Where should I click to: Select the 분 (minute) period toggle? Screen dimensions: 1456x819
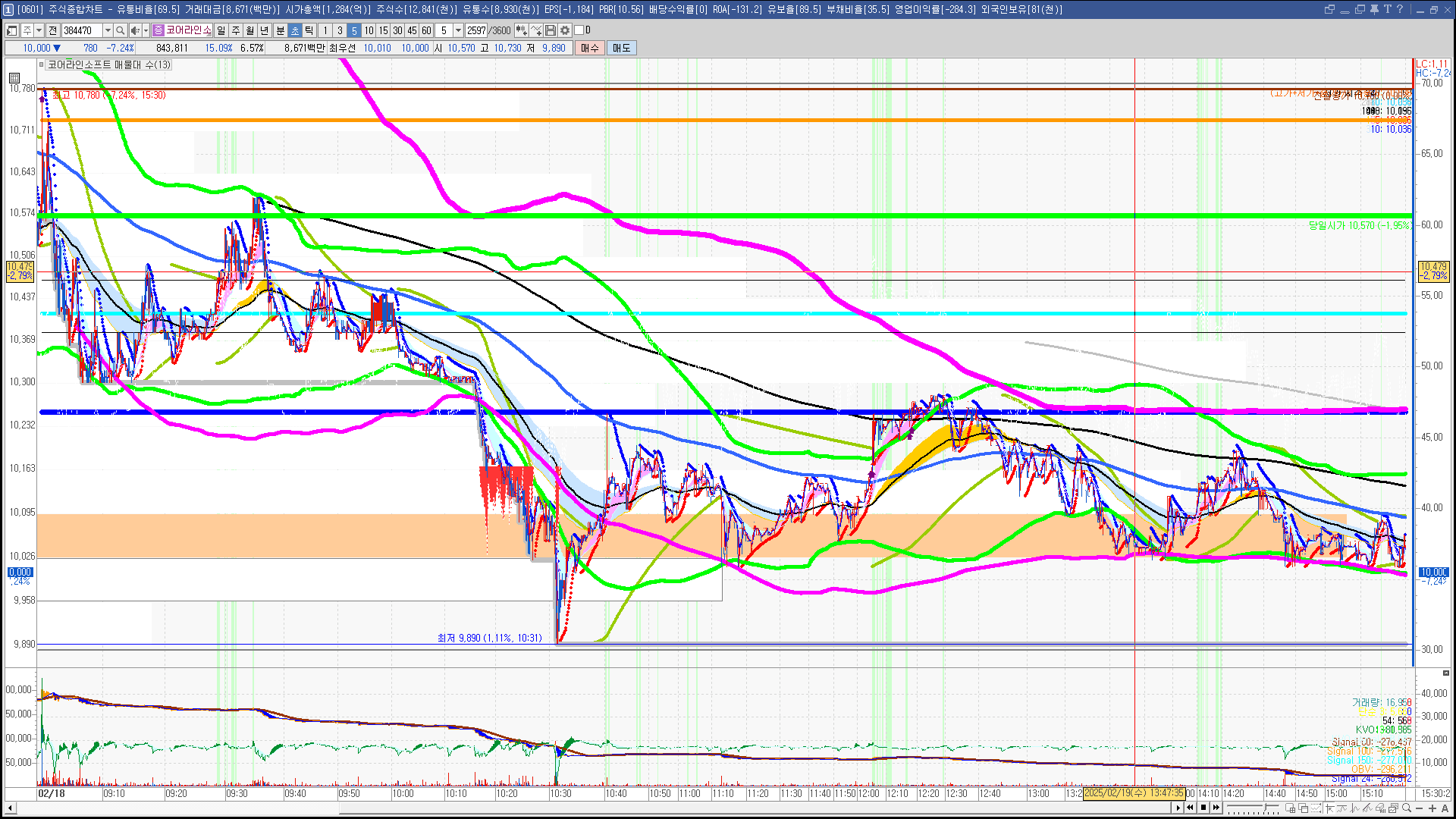(280, 30)
